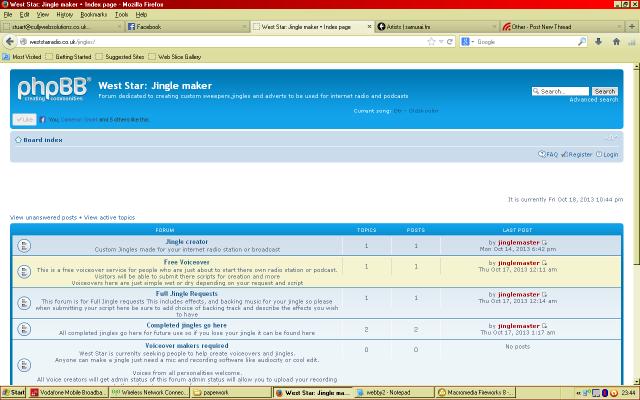Open the Google search engine dropdown
The width and height of the screenshot is (640, 400).
point(469,42)
